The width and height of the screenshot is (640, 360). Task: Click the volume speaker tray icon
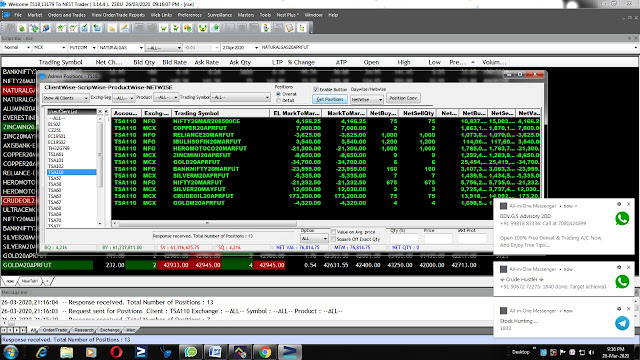point(591,352)
